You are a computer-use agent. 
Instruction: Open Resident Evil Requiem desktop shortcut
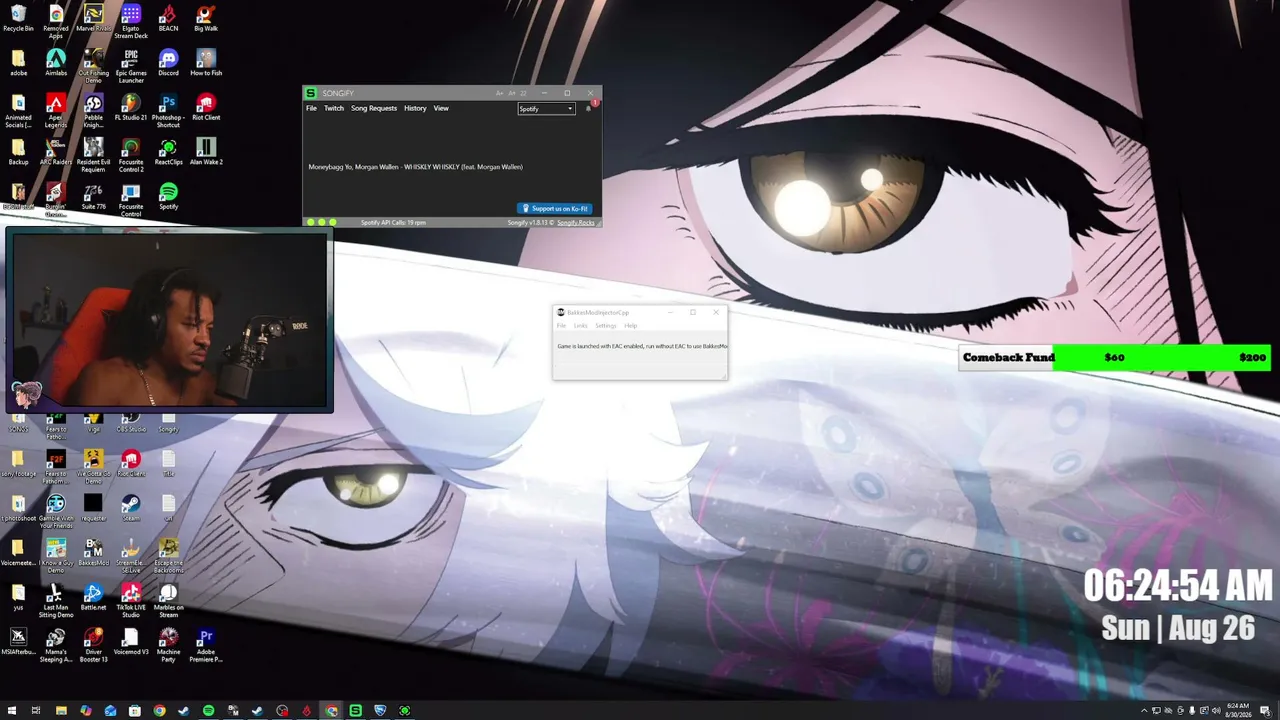[x=93, y=155]
